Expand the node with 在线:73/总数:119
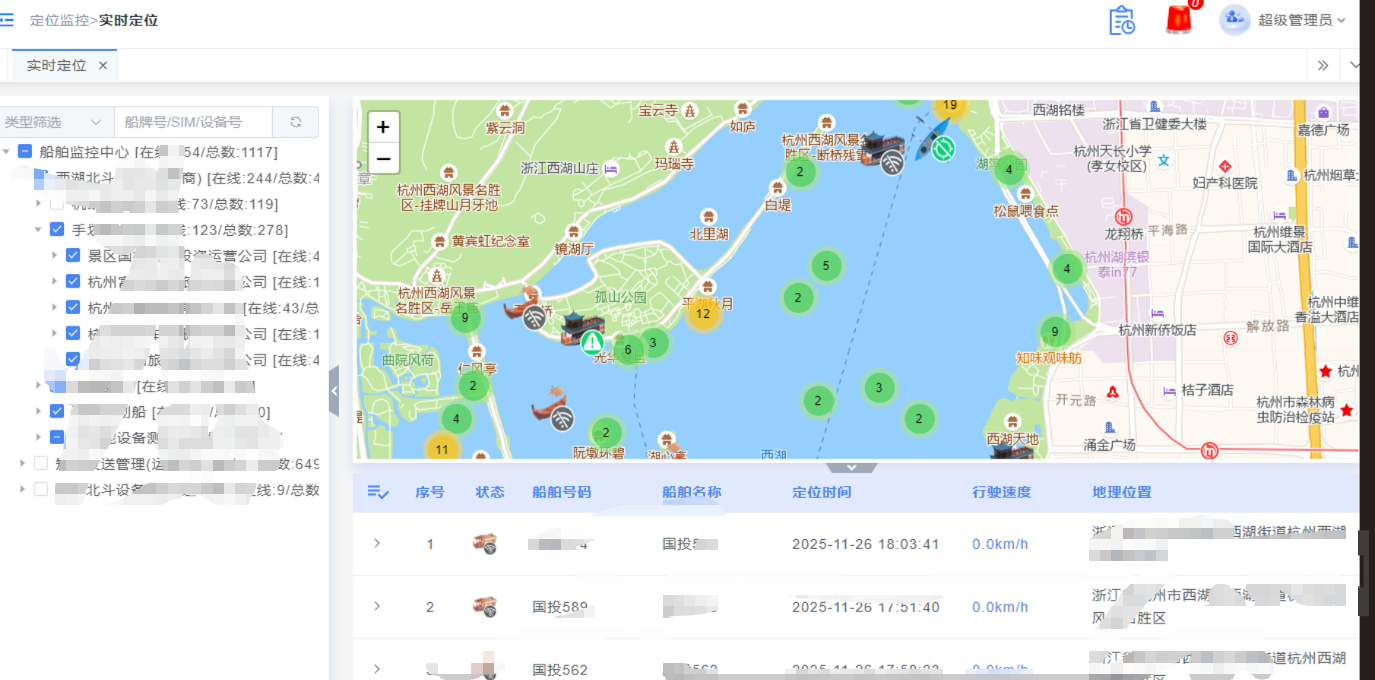This screenshot has height=680, width=1375. click(39, 203)
